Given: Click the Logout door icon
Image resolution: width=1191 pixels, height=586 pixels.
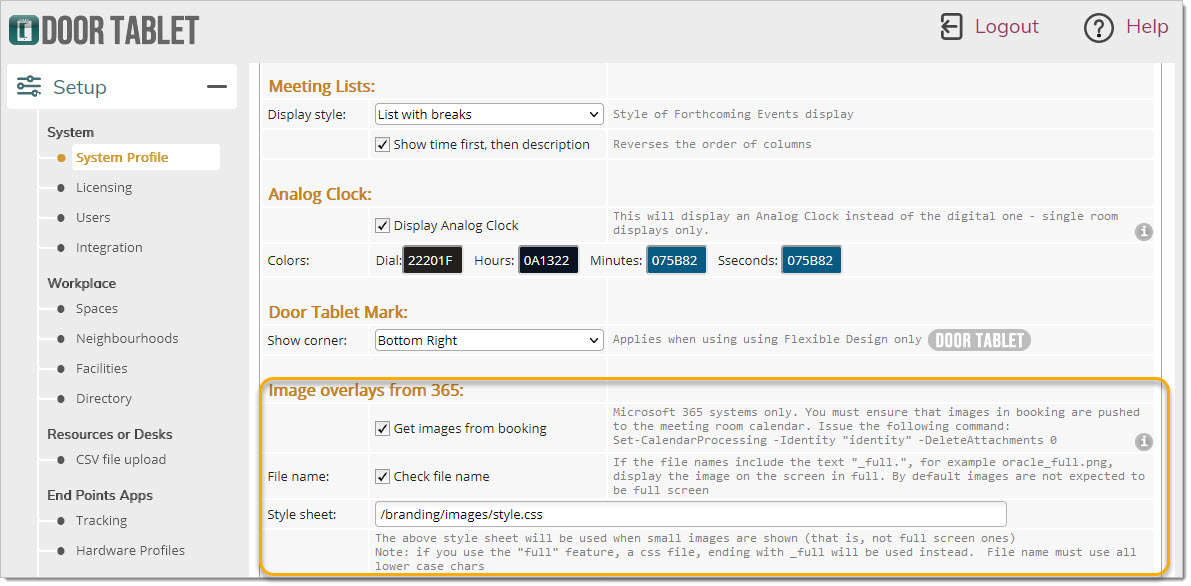Looking at the screenshot, I should pyautogui.click(x=951, y=27).
